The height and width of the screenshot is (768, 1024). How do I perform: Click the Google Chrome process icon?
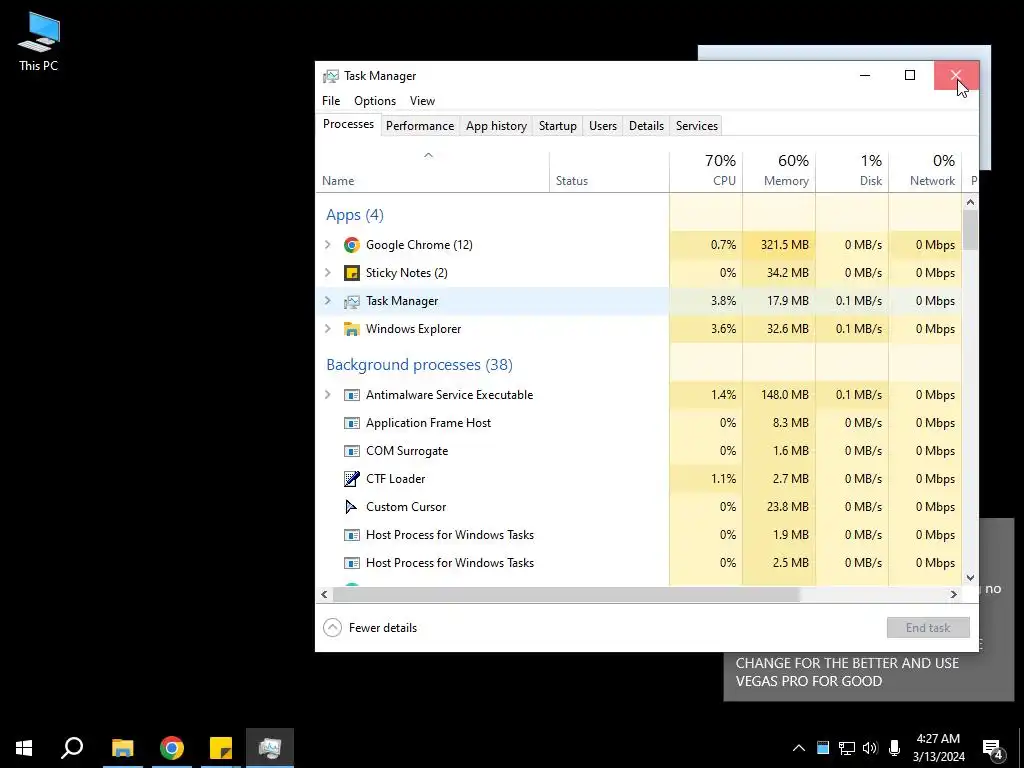pyautogui.click(x=351, y=245)
